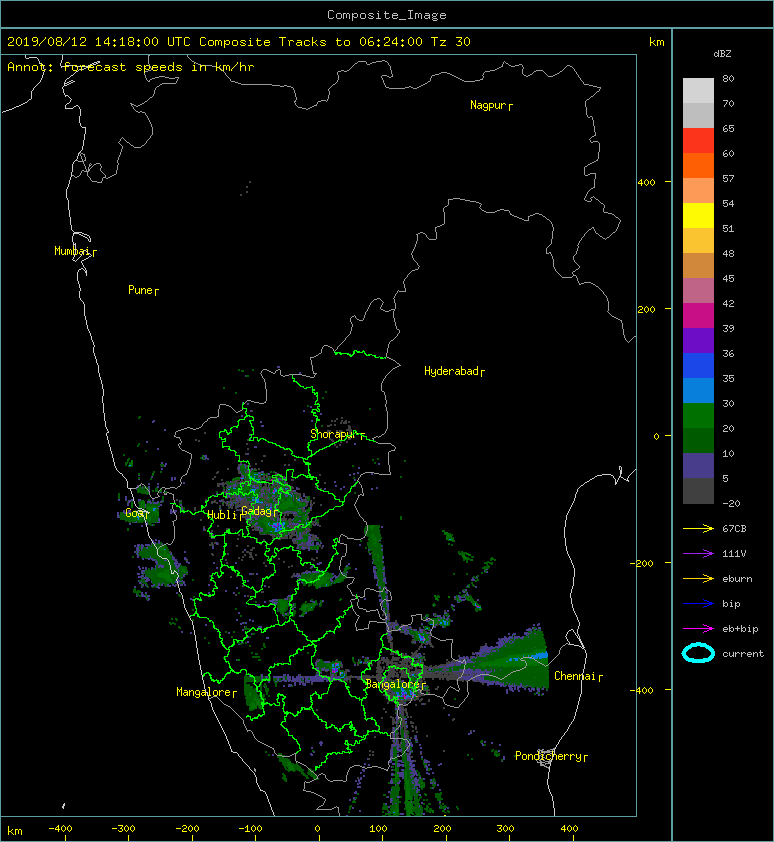Click the current legend label
The height and width of the screenshot is (842, 774).
click(x=743, y=654)
